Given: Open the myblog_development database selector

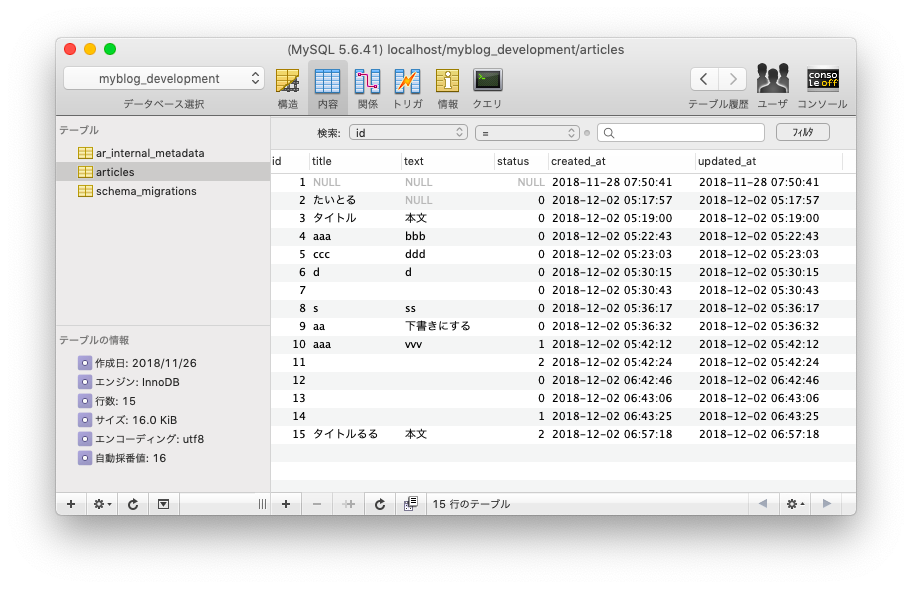Looking at the screenshot, I should click(x=163, y=78).
